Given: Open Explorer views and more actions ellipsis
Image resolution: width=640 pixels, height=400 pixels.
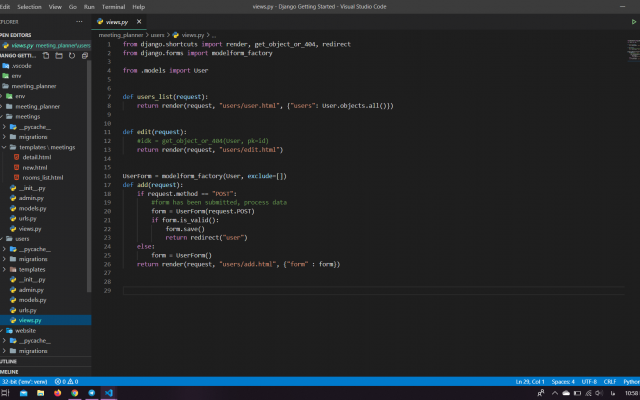Looking at the screenshot, I should [x=79, y=22].
